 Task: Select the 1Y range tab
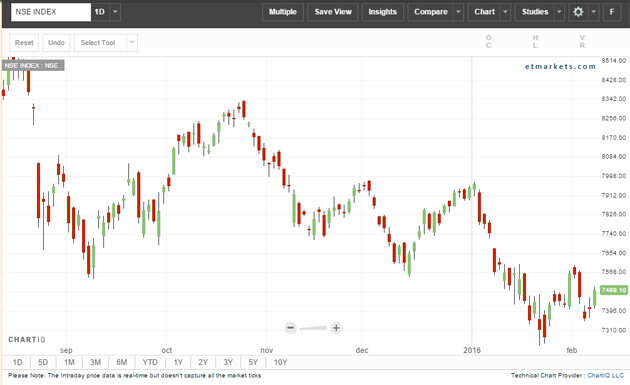(x=178, y=362)
